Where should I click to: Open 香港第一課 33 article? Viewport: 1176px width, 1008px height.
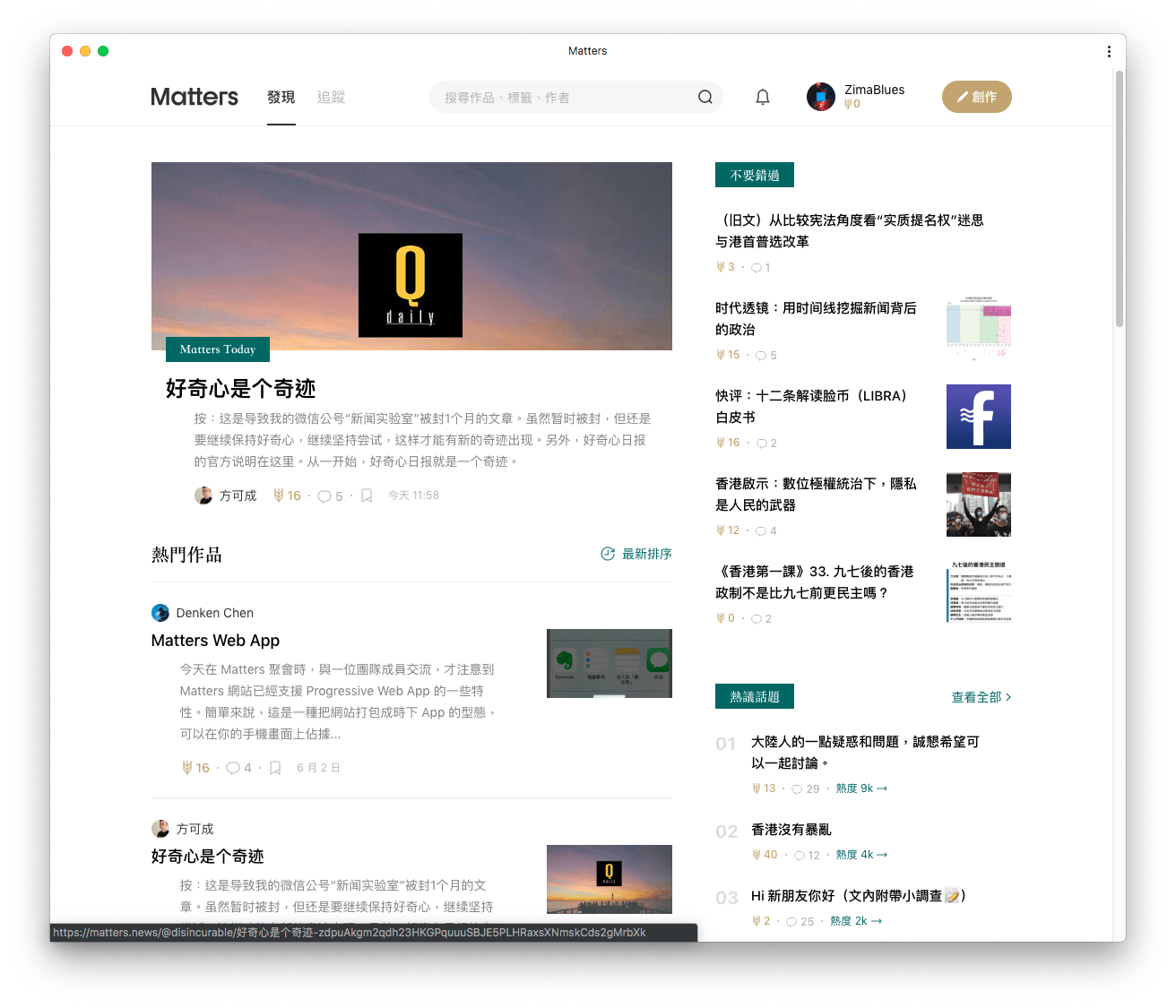(x=815, y=582)
